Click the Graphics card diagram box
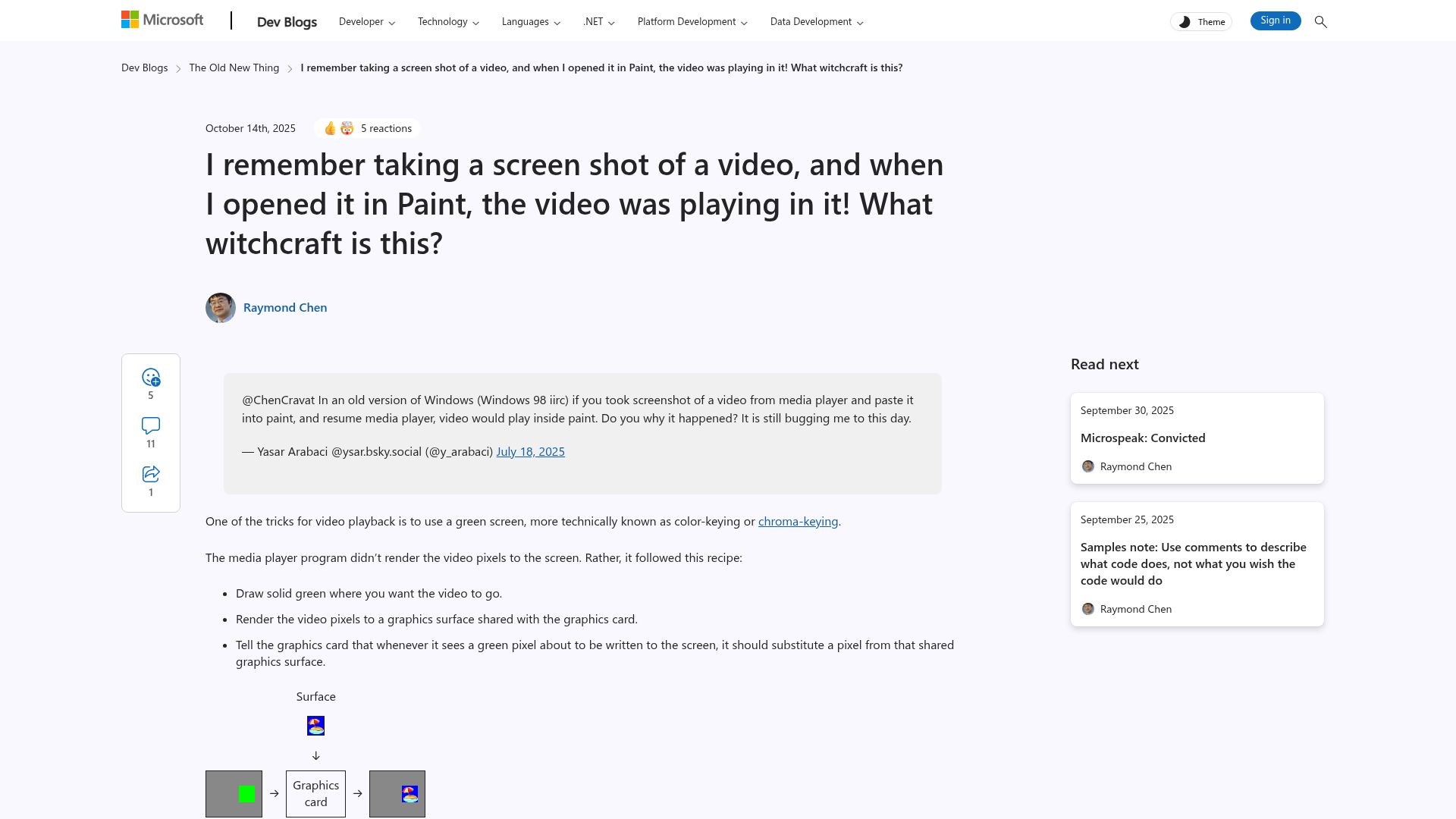 315,794
